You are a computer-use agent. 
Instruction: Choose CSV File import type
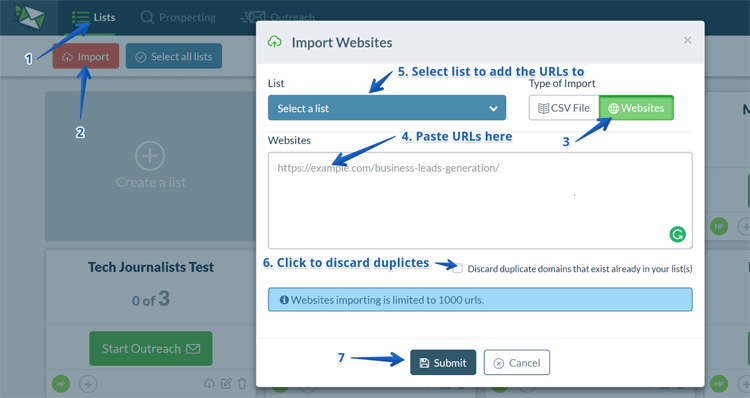[564, 108]
